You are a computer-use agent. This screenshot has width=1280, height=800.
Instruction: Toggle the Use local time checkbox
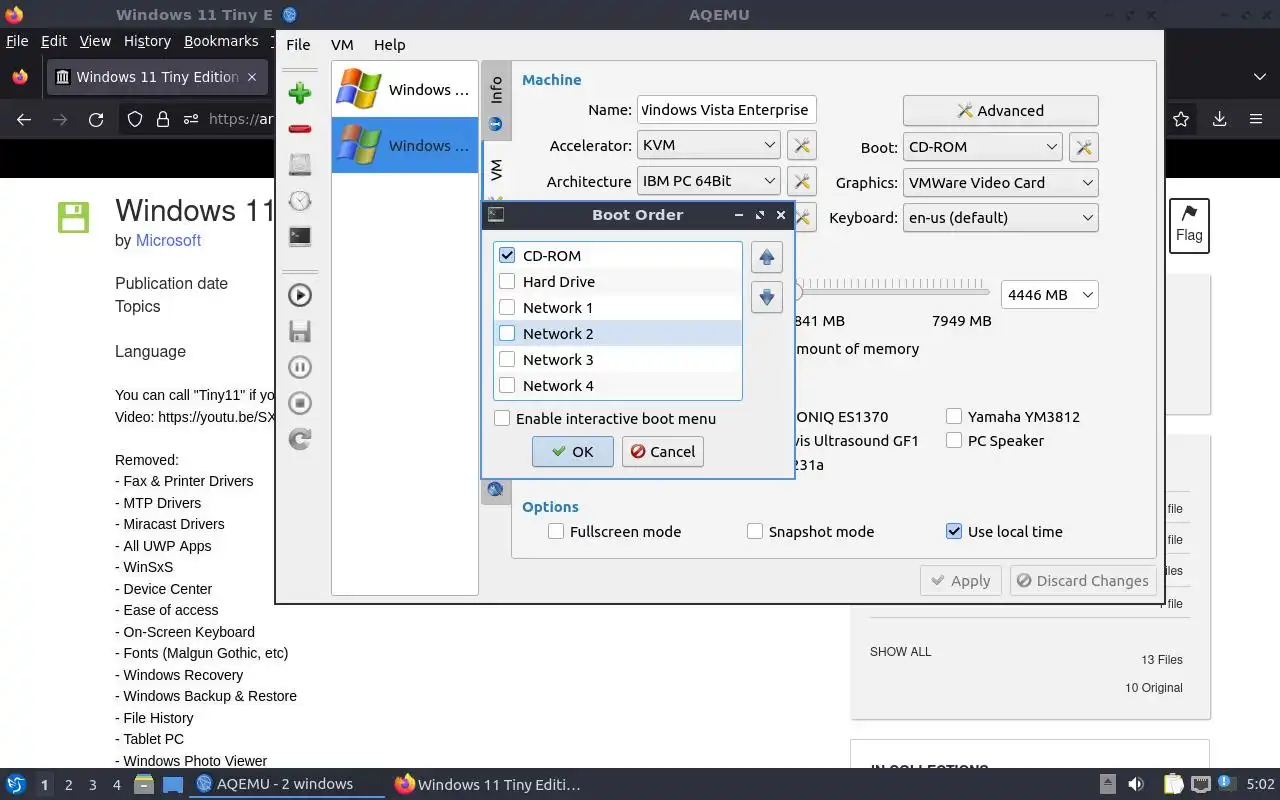click(954, 531)
